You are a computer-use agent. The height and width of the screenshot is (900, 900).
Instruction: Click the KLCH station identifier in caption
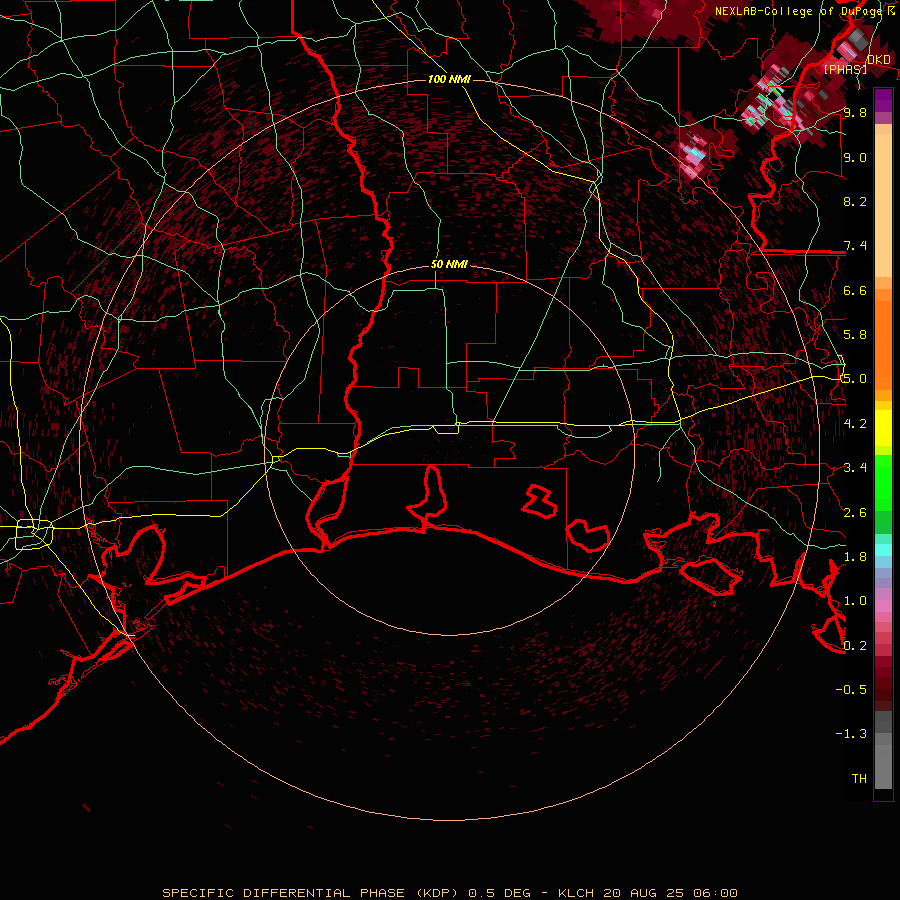pyautogui.click(x=577, y=893)
